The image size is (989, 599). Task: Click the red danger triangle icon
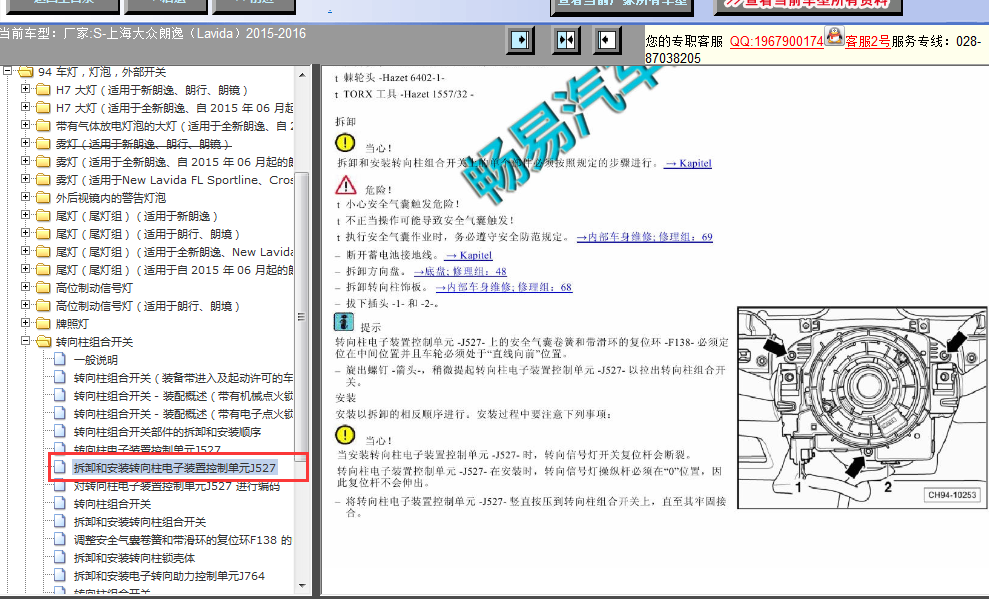346,185
